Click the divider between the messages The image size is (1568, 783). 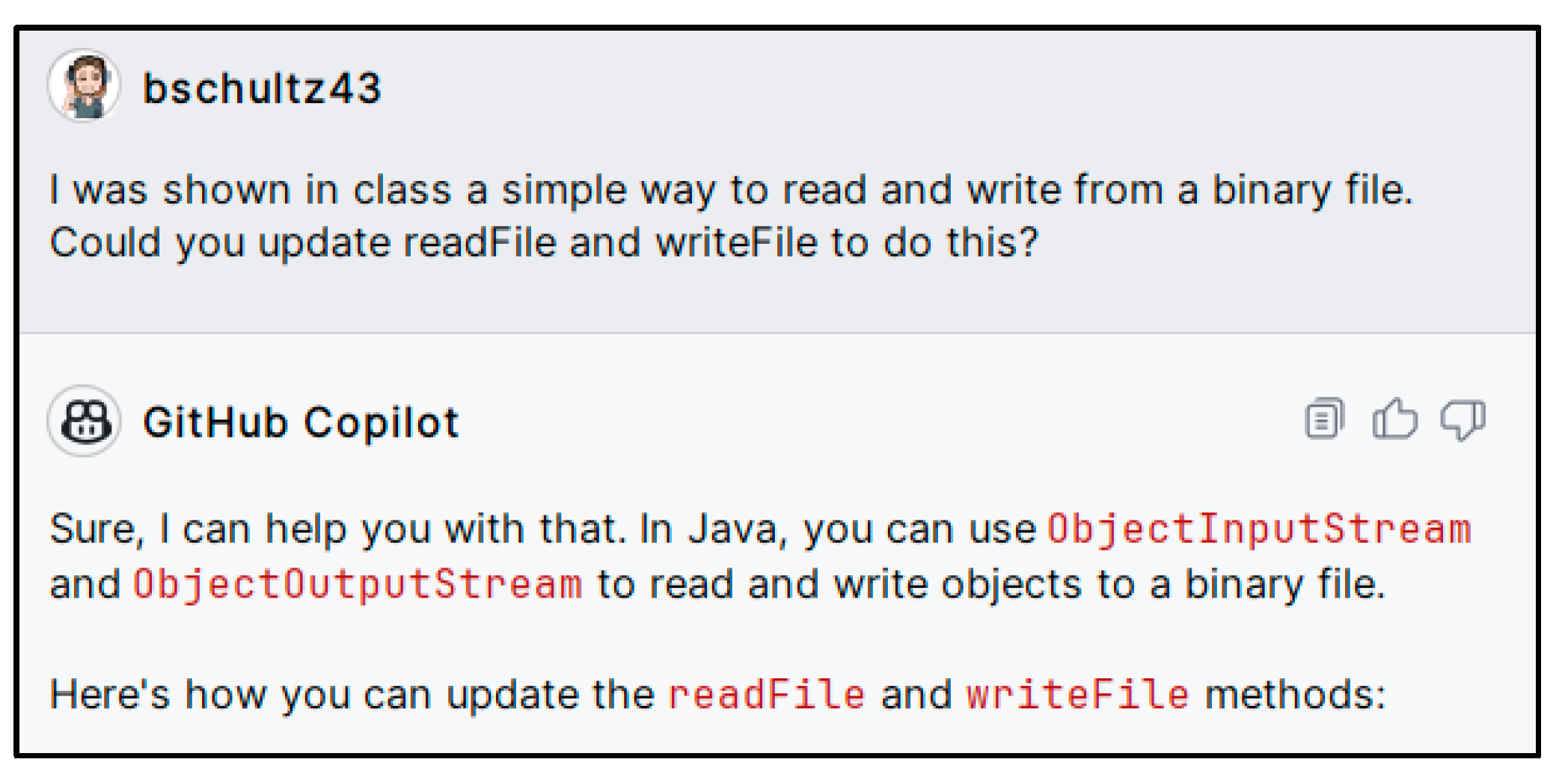(778, 333)
